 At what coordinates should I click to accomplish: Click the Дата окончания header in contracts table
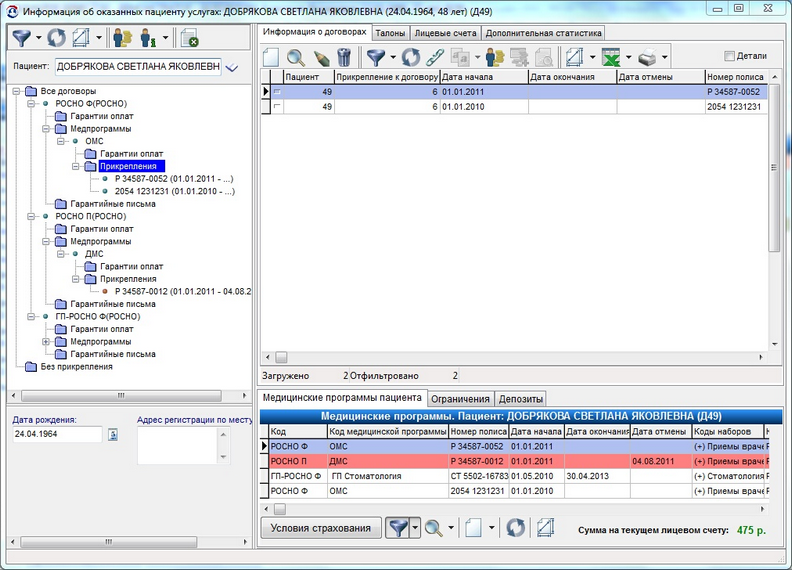572,77
